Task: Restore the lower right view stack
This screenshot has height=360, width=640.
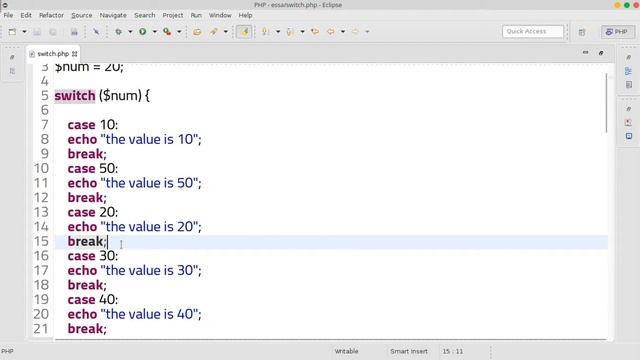Action: click(629, 109)
